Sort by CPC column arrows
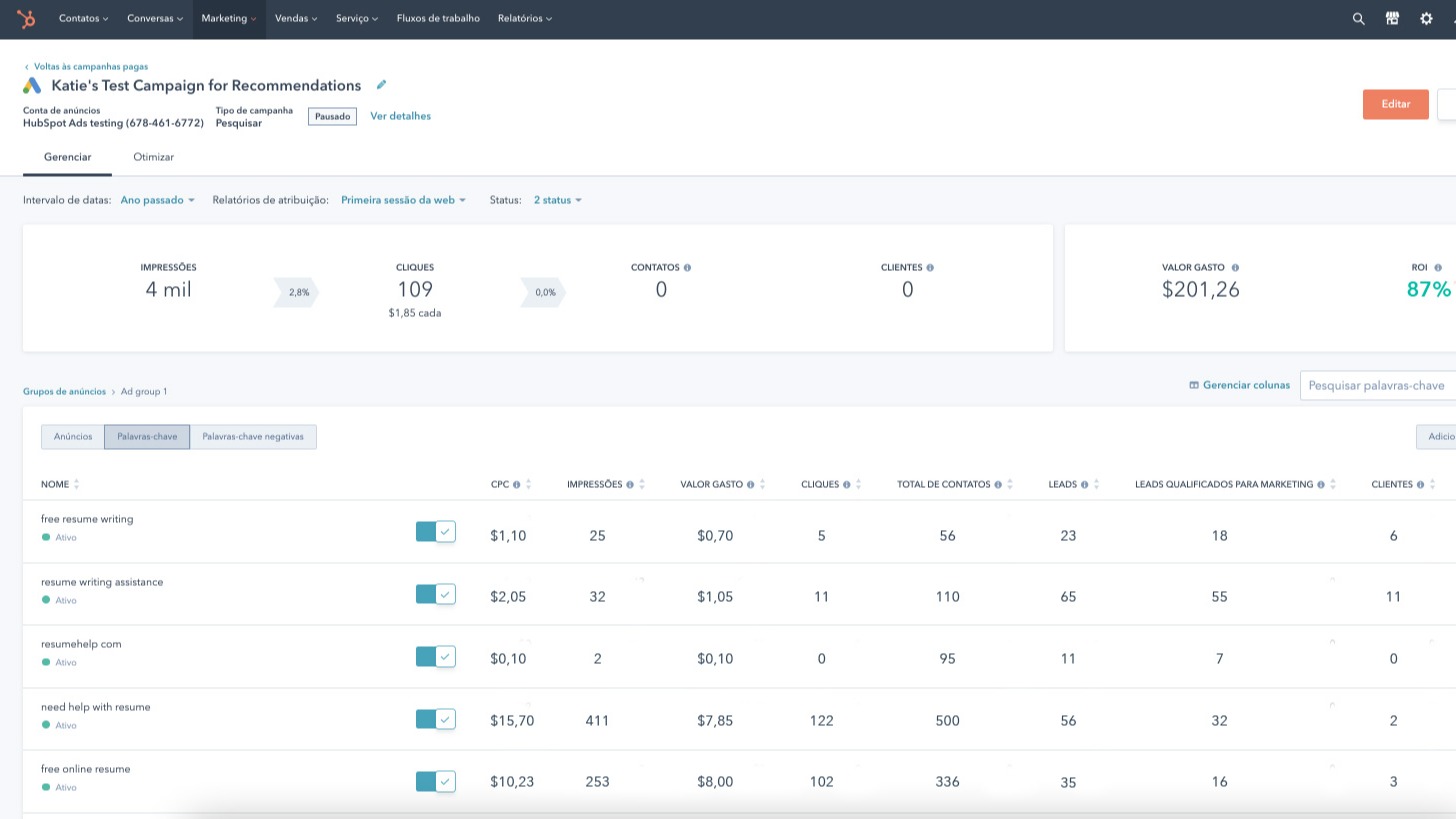The image size is (1456, 819). click(529, 484)
